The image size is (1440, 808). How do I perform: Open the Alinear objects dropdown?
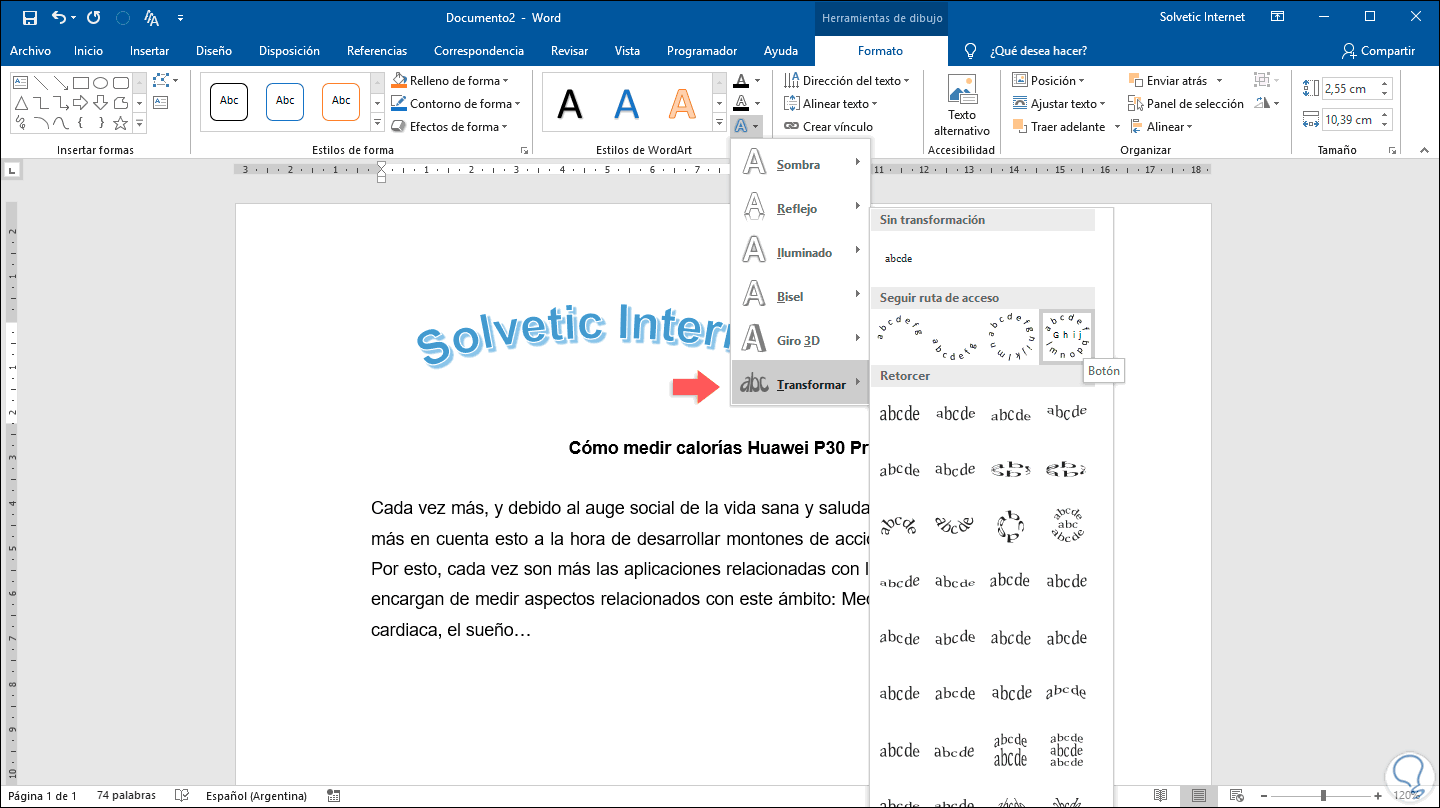1160,126
